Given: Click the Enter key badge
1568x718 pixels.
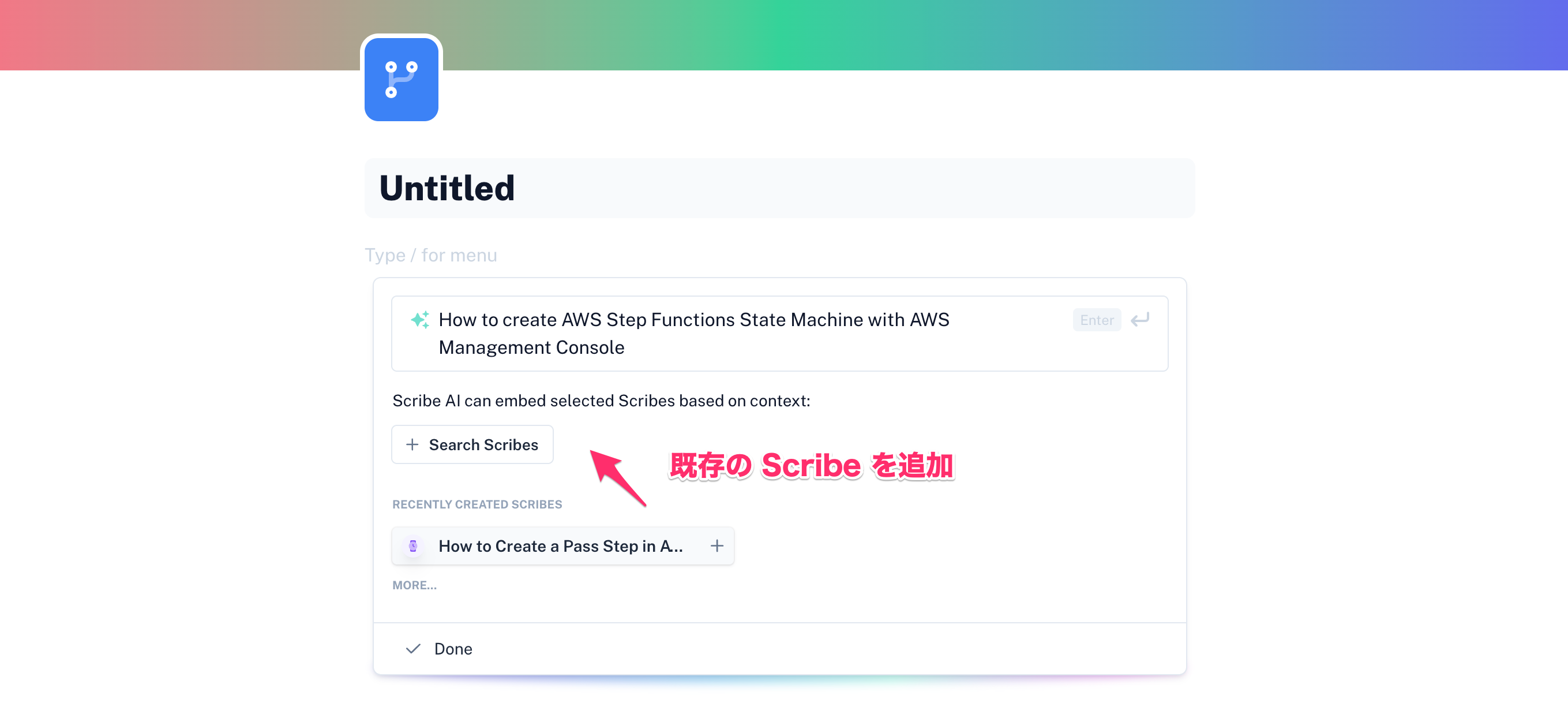Looking at the screenshot, I should pyautogui.click(x=1096, y=320).
